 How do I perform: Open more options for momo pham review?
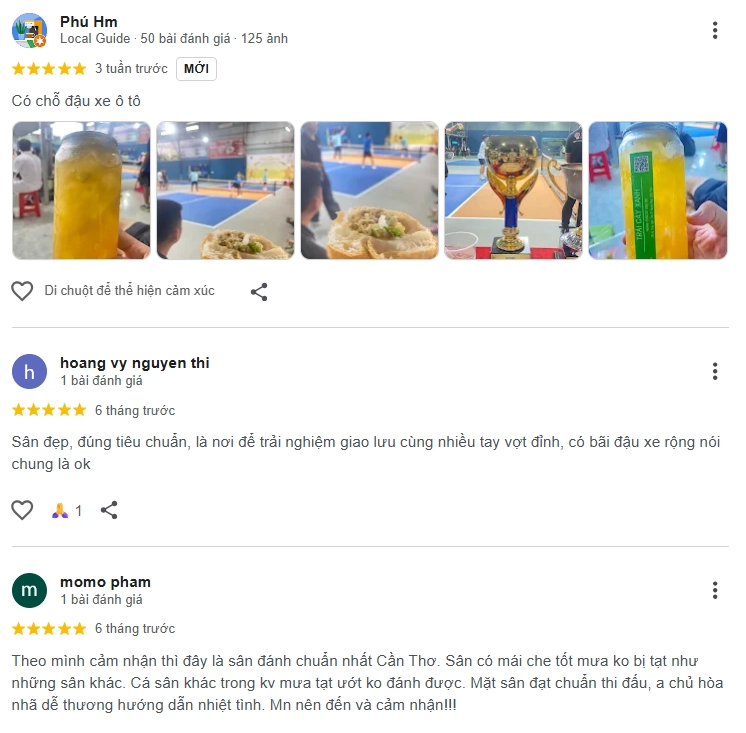point(715,590)
